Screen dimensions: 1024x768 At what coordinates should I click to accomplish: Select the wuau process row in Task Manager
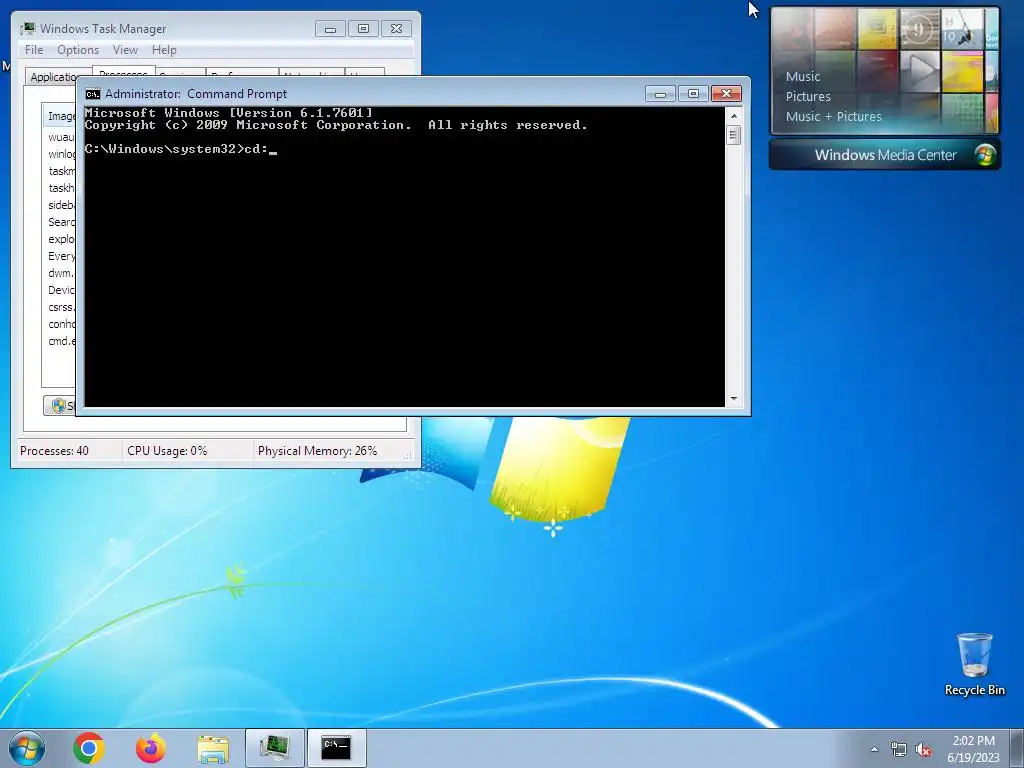click(x=60, y=137)
